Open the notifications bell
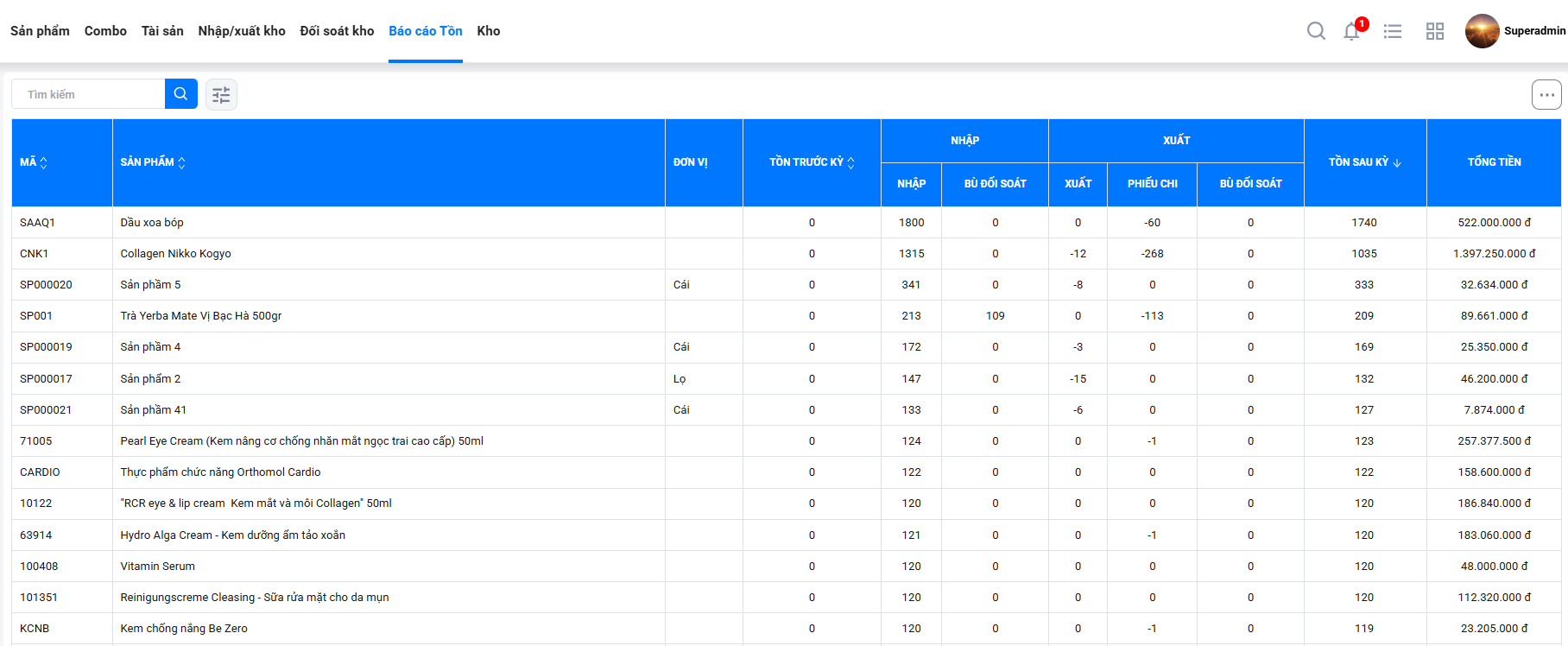 (x=1351, y=32)
